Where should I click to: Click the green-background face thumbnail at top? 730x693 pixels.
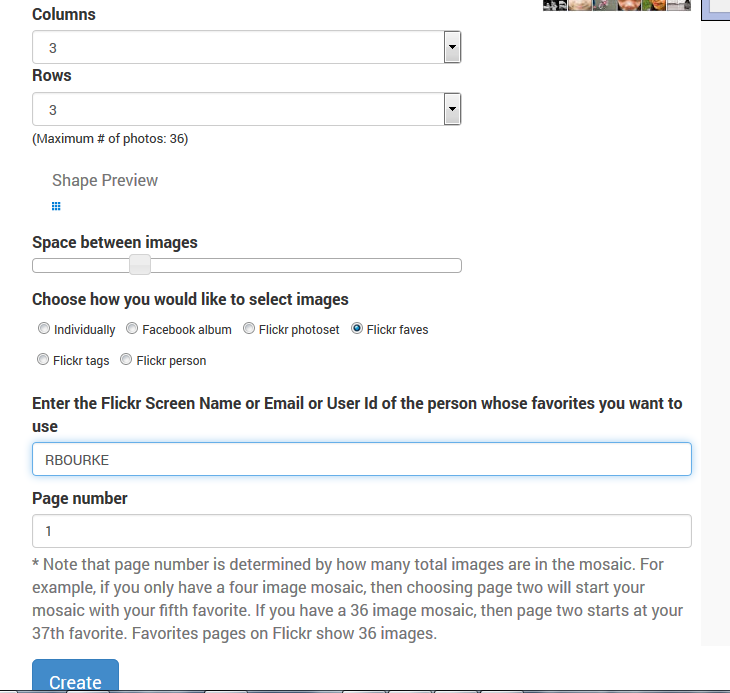(654, 5)
